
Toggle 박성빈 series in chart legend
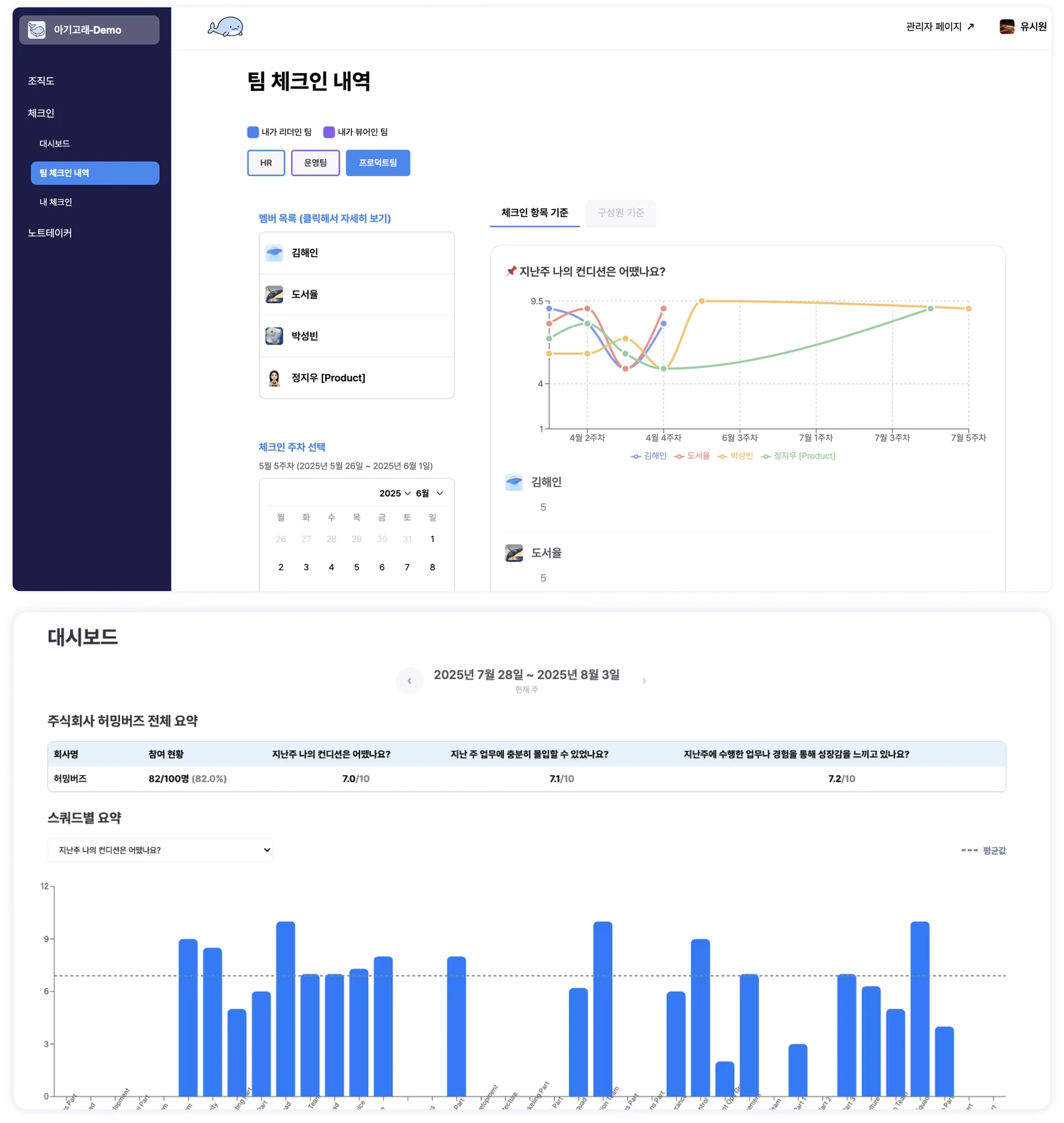point(735,456)
